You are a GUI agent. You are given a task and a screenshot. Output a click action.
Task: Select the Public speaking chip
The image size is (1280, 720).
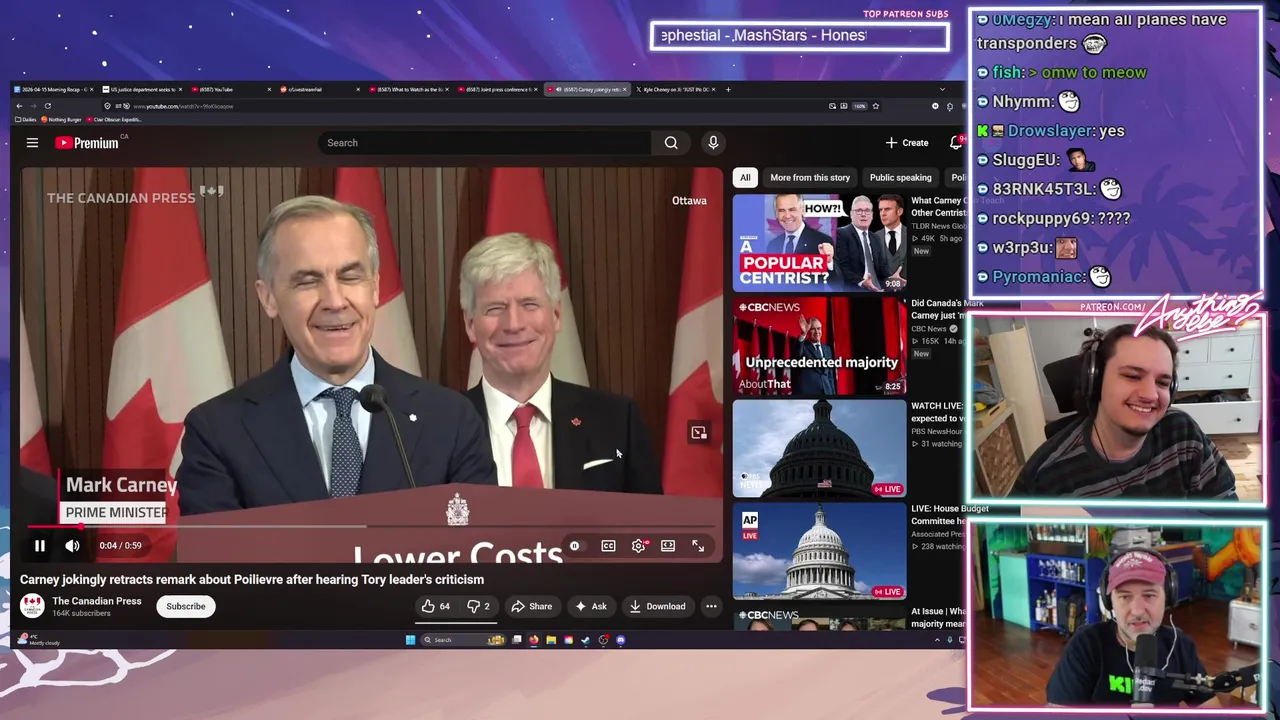point(900,178)
